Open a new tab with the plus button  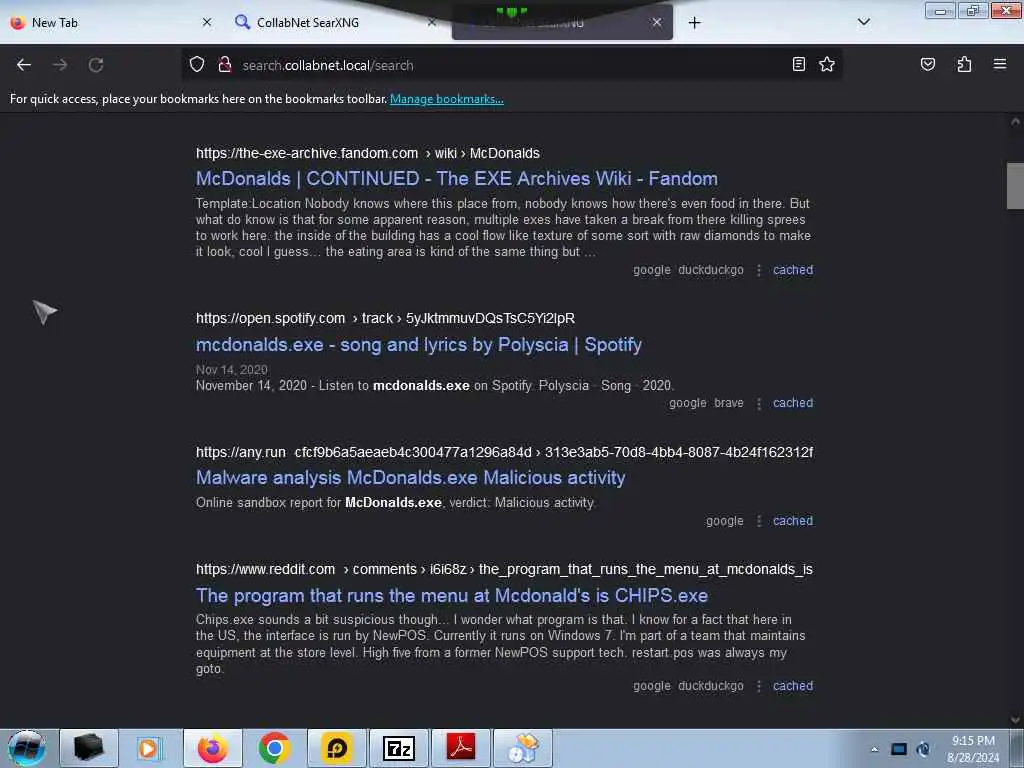694,23
